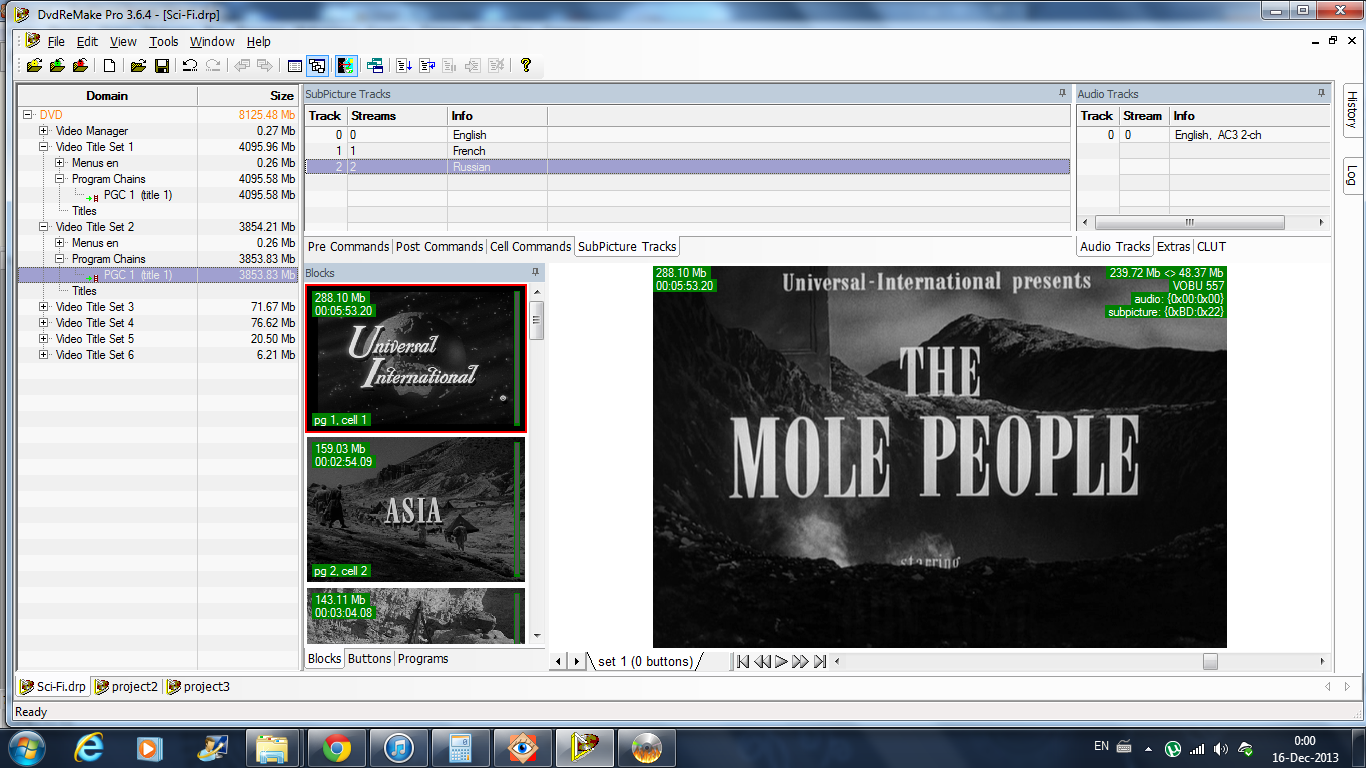Select the ASIA cell thumbnail
This screenshot has height=768, width=1366.
(415, 509)
